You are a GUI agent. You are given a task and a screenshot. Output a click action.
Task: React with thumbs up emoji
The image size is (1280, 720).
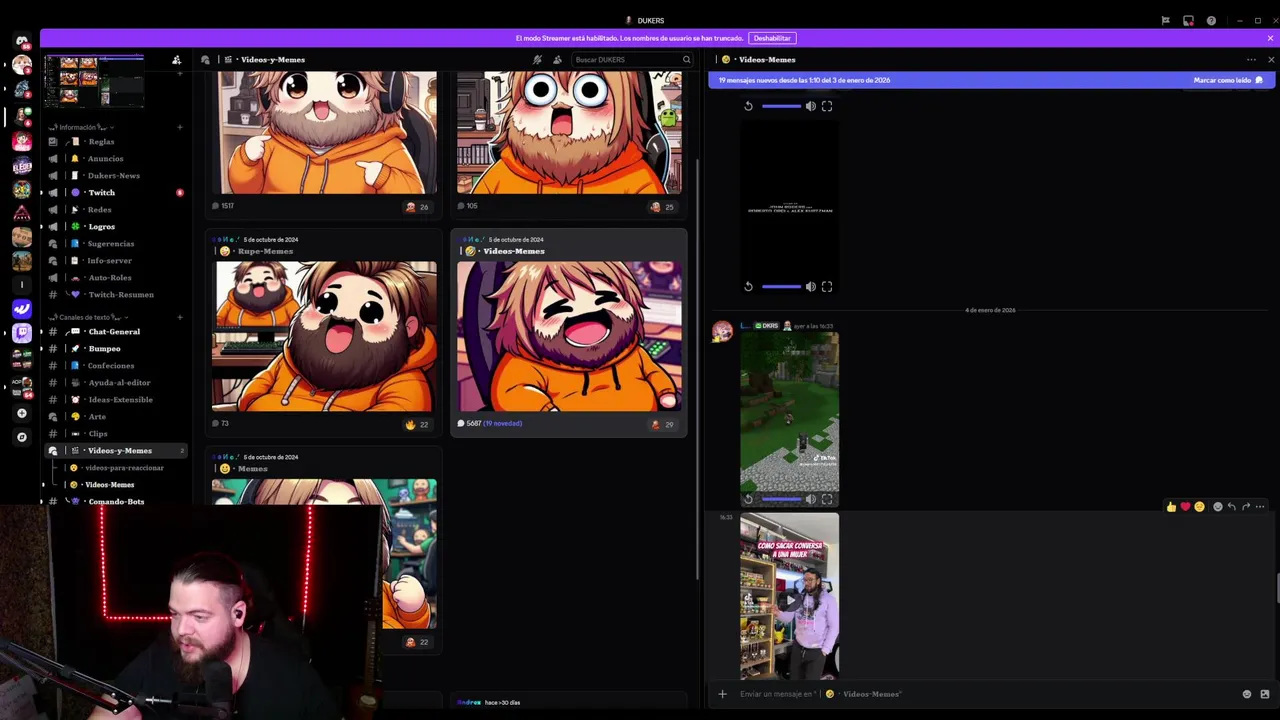tap(1171, 507)
